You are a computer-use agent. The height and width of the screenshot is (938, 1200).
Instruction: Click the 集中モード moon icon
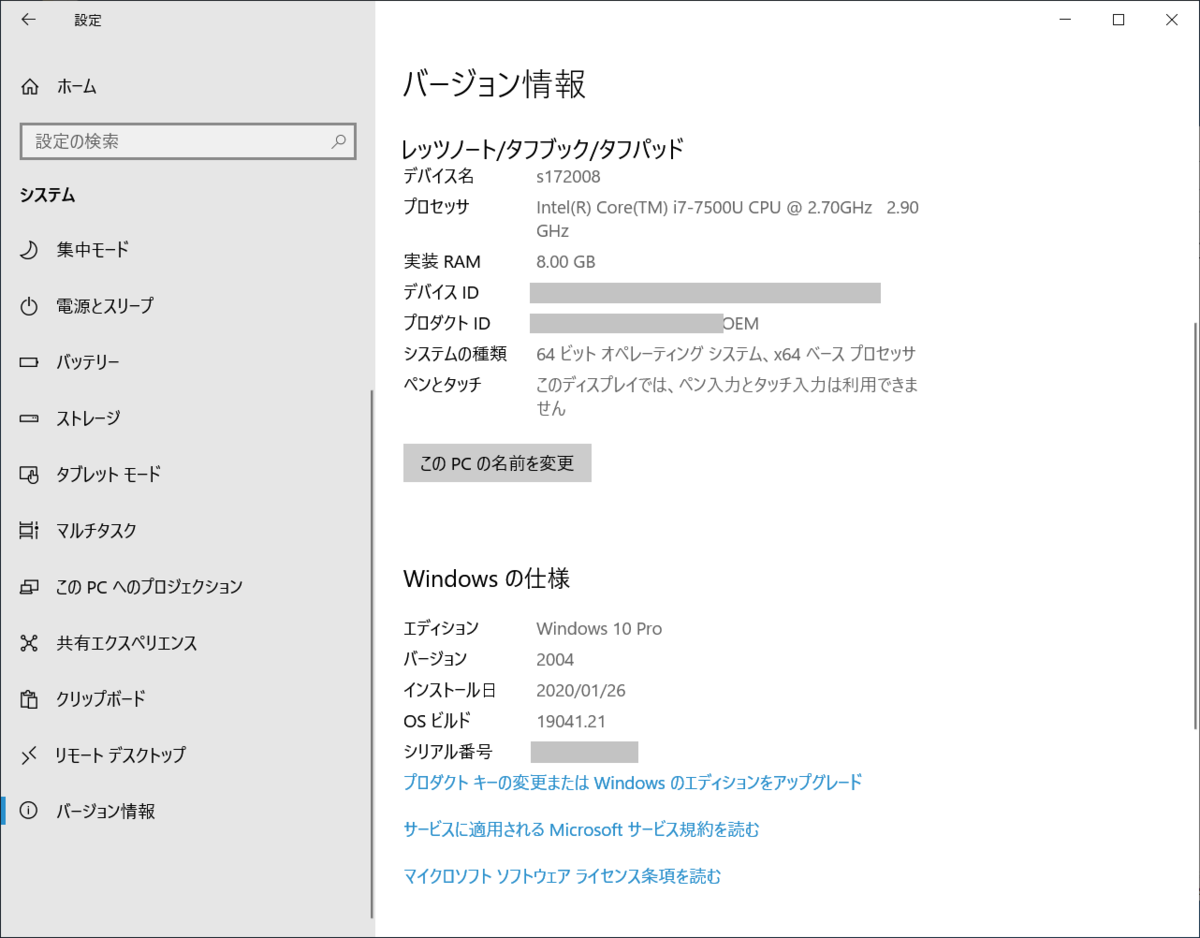point(30,249)
